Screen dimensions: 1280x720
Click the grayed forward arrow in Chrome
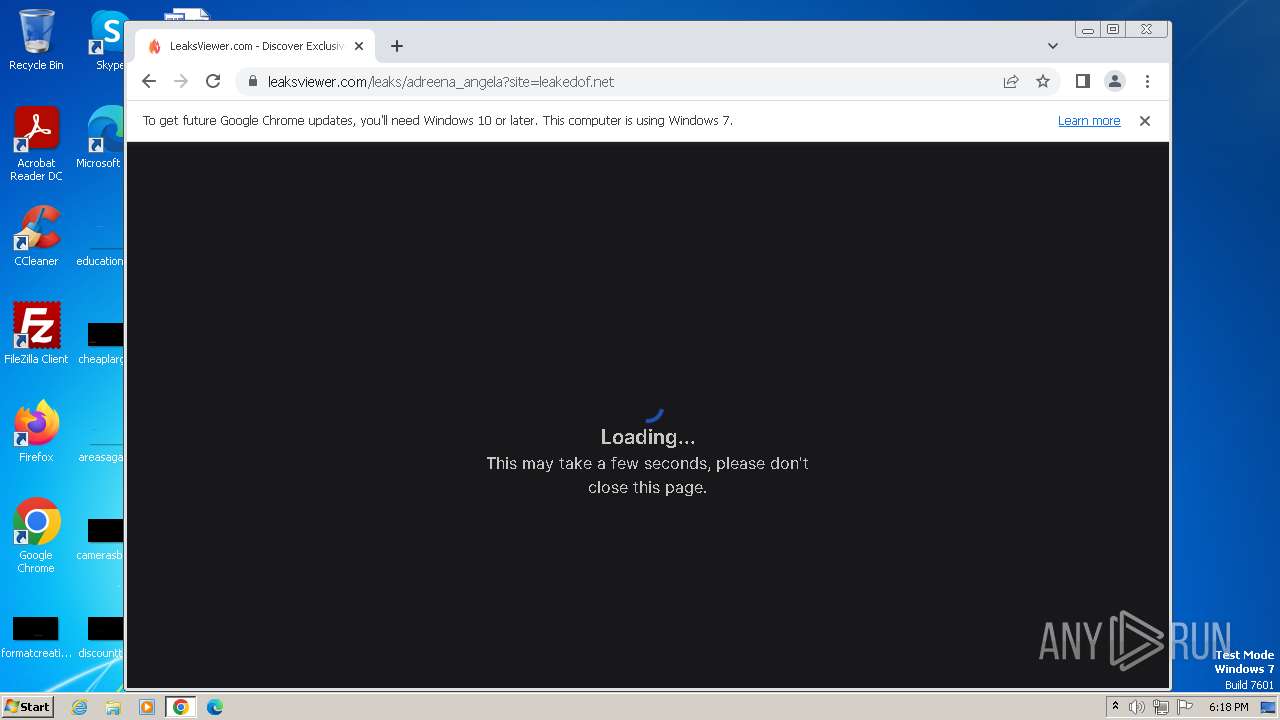tap(181, 82)
